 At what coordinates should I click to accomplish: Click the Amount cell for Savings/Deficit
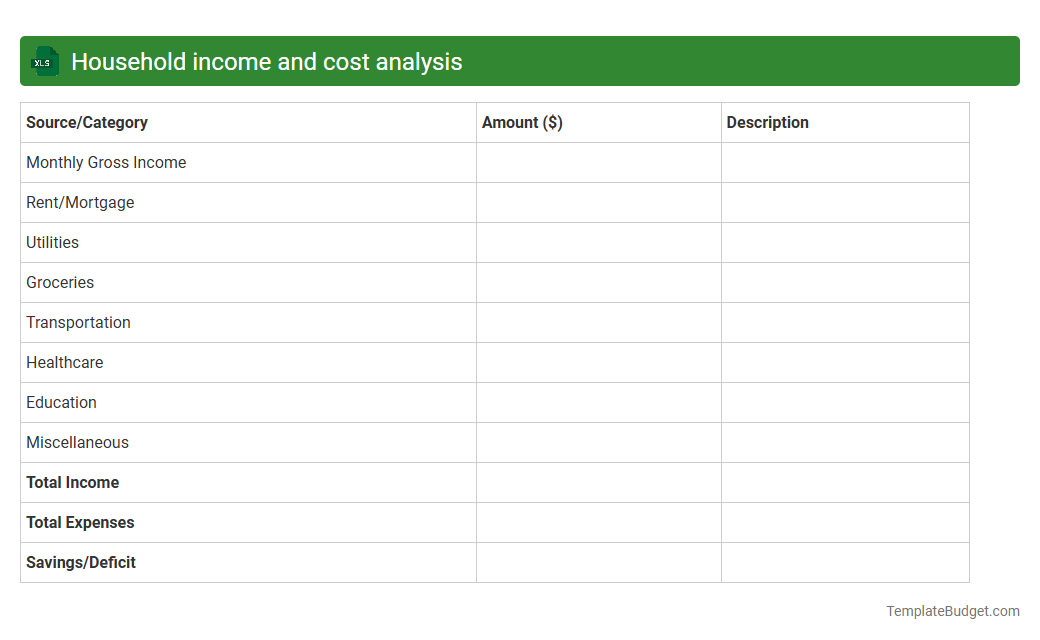598,562
